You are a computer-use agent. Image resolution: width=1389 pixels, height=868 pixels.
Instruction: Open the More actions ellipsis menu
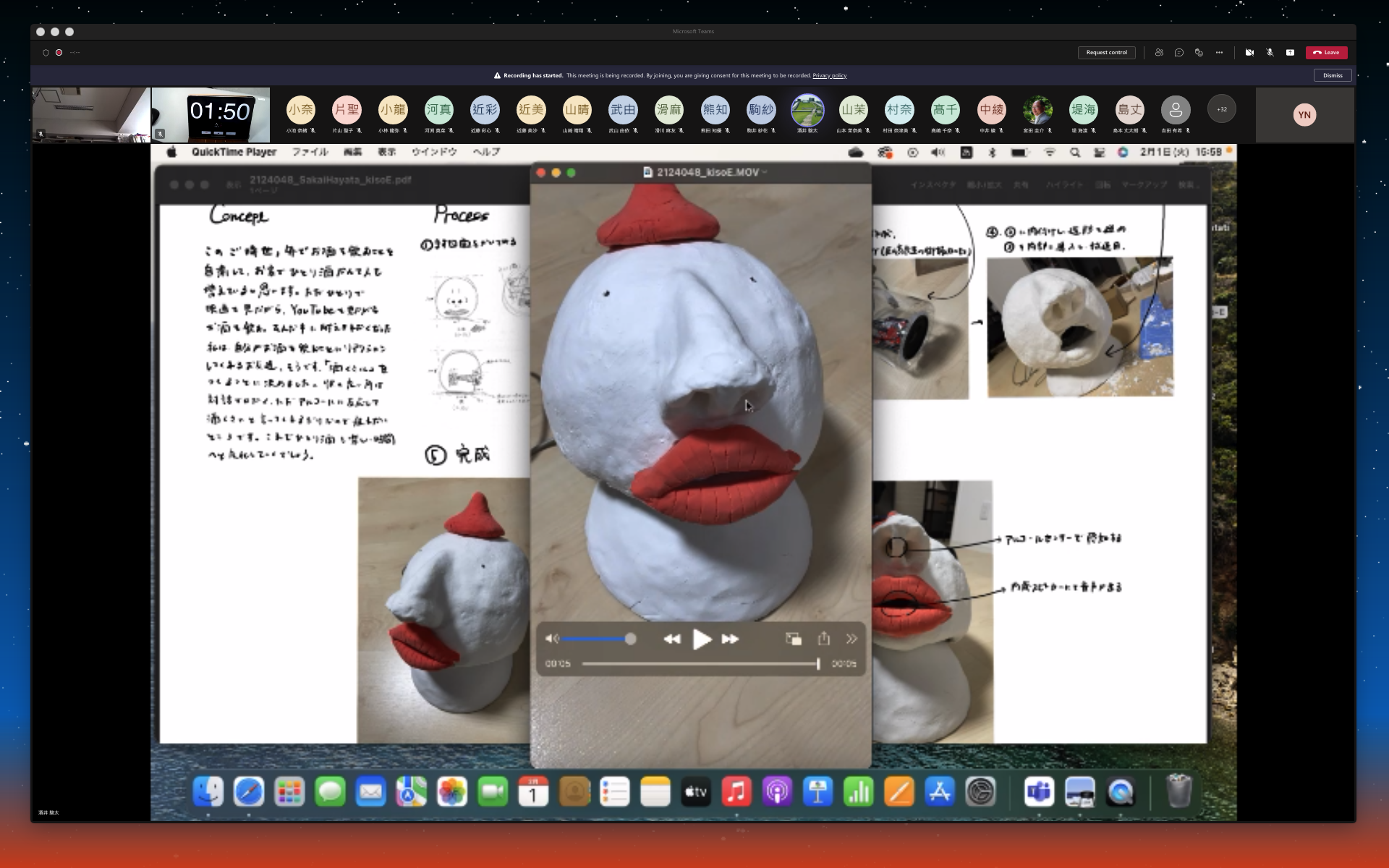[1219, 53]
